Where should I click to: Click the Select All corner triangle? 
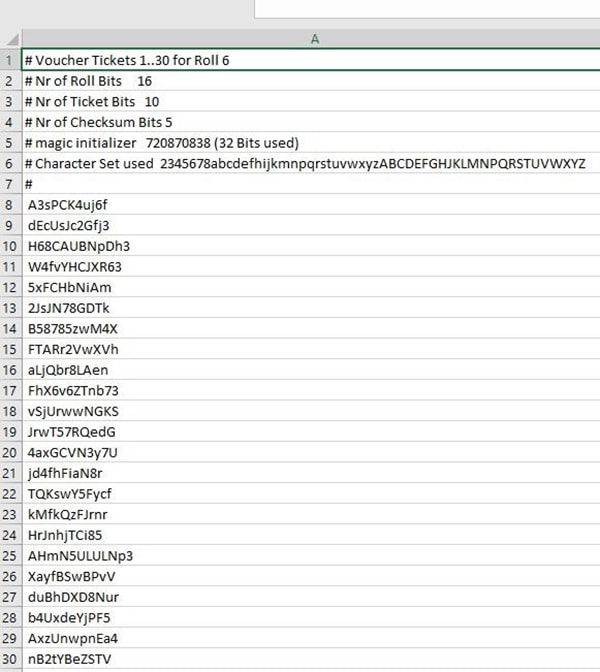click(x=11, y=39)
